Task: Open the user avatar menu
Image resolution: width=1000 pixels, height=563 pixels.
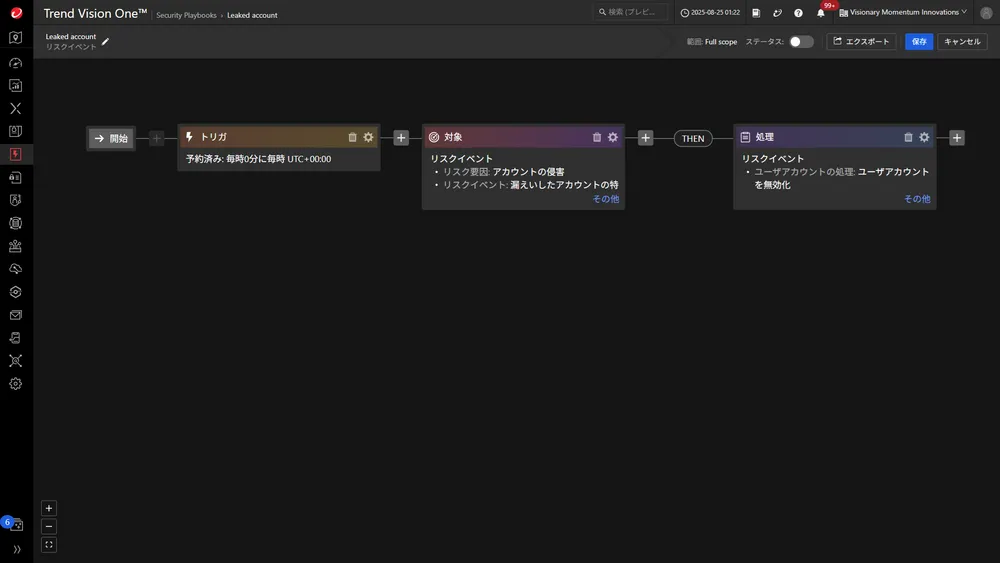Action: click(x=986, y=13)
